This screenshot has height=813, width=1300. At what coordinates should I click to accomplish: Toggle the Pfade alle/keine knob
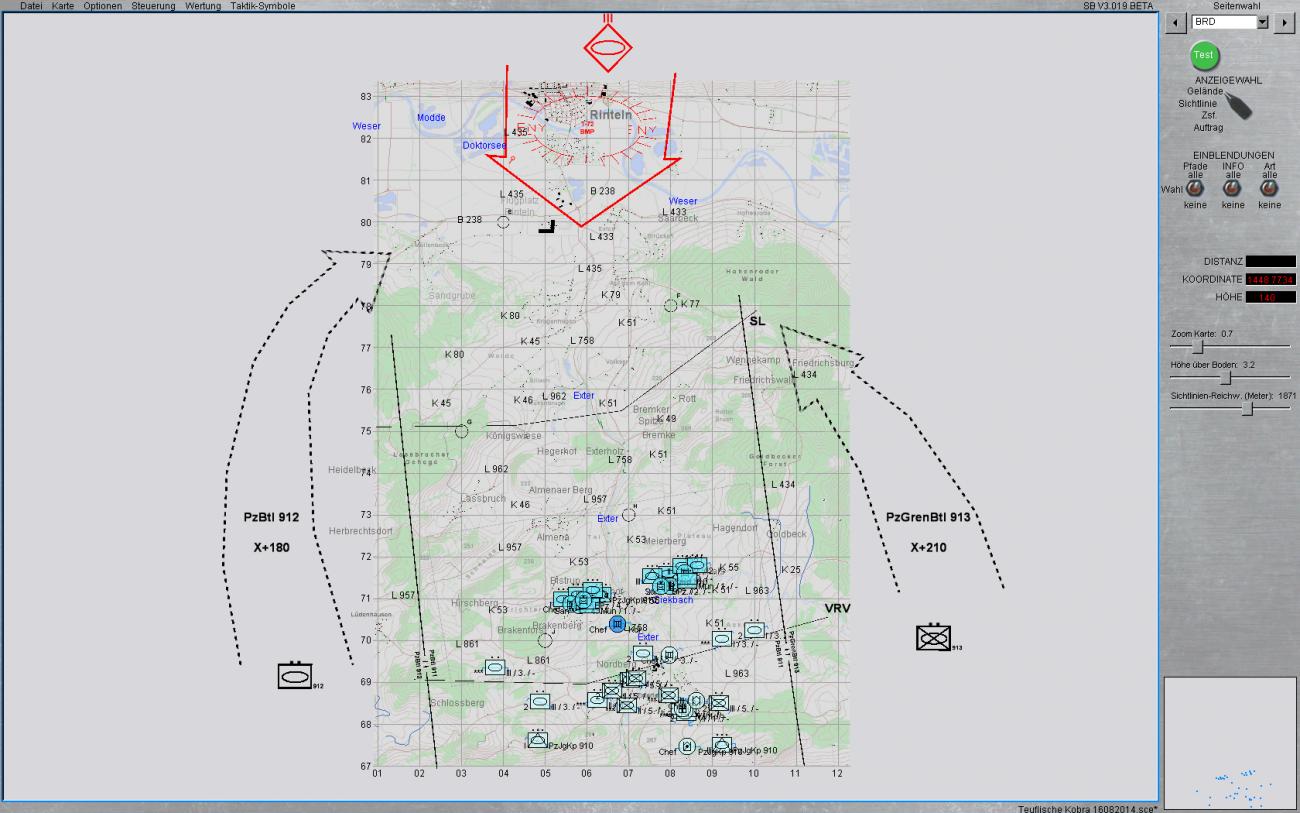(x=1195, y=188)
